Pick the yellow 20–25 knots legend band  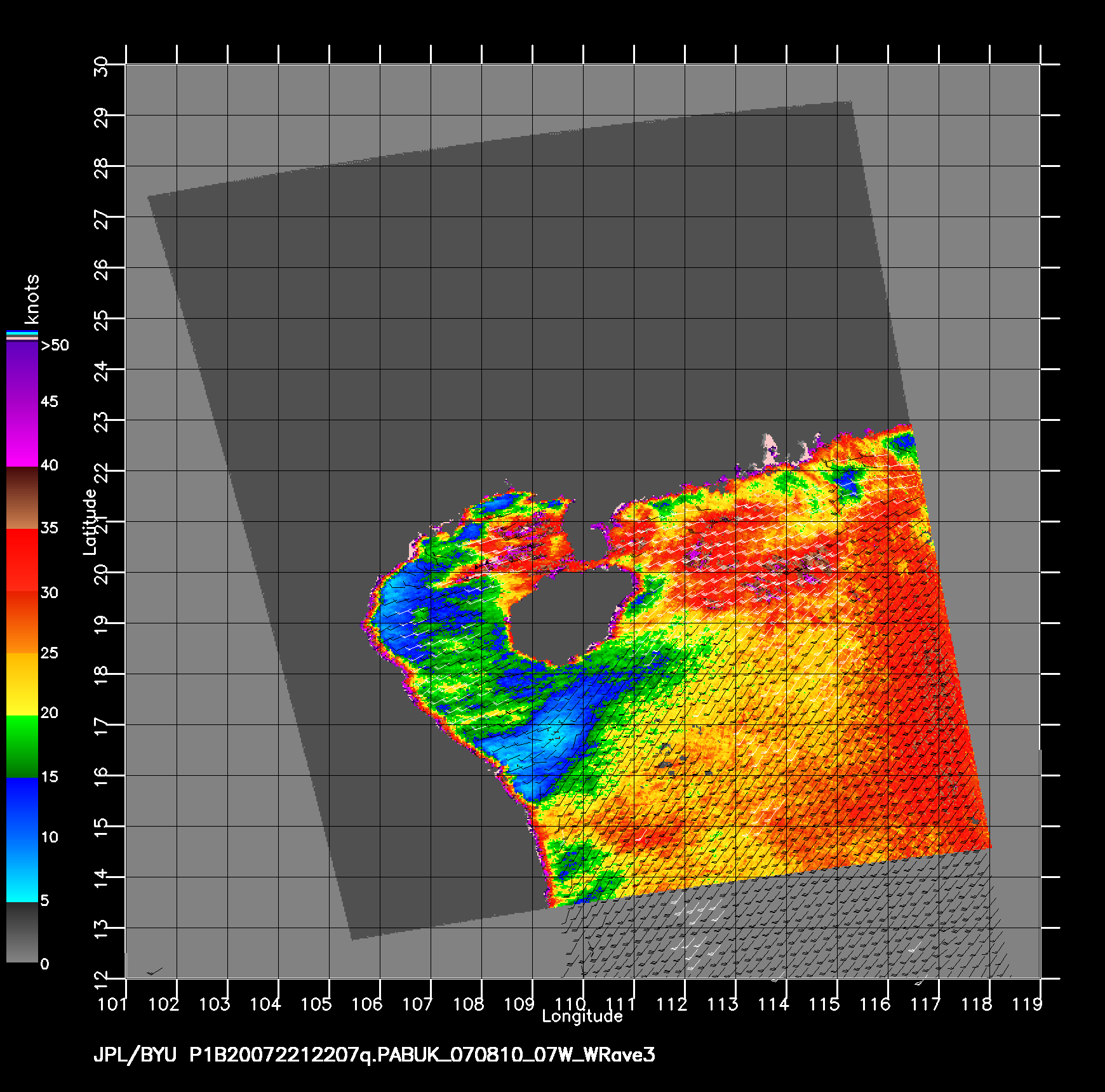(22, 685)
